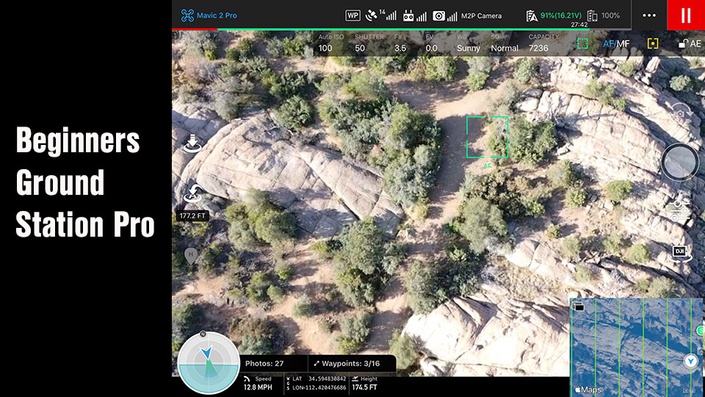Toggle the yellow metering focus mode icon
Viewport: 705px width, 397px height.
click(653, 43)
